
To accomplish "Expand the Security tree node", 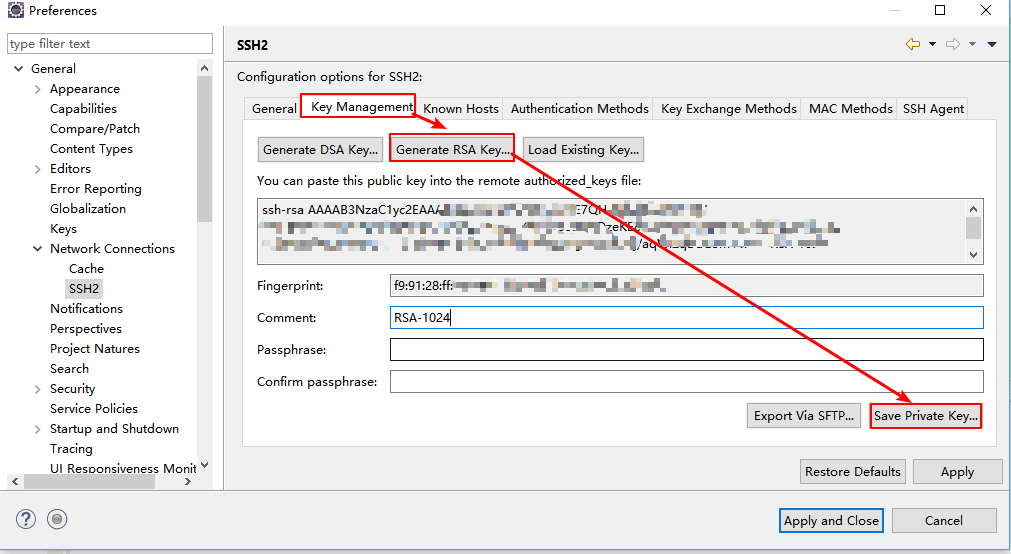I will 37,389.
